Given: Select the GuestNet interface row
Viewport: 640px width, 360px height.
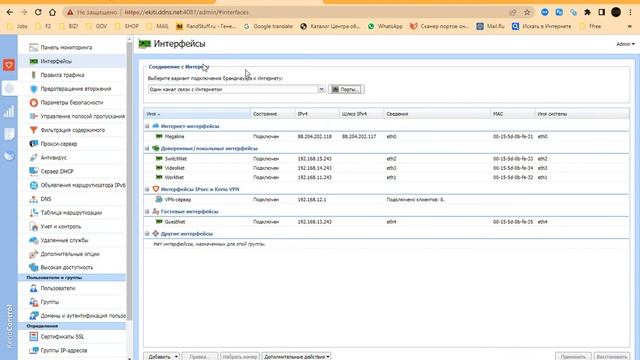Looking at the screenshot, I should point(387,222).
